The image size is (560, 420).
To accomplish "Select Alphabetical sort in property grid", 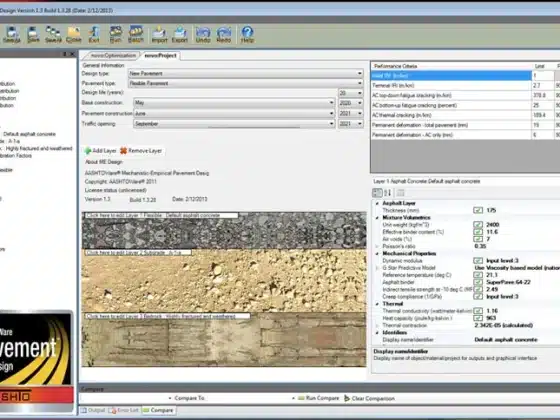I will (388, 193).
